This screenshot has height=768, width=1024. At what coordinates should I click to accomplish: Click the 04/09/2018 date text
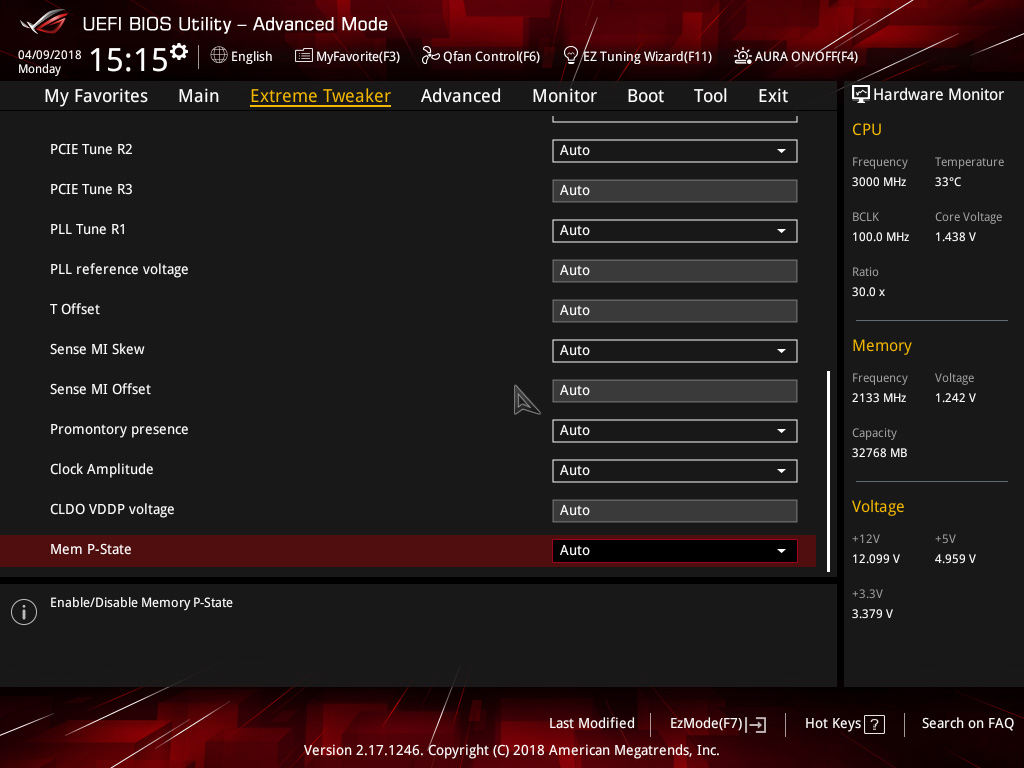50,55
